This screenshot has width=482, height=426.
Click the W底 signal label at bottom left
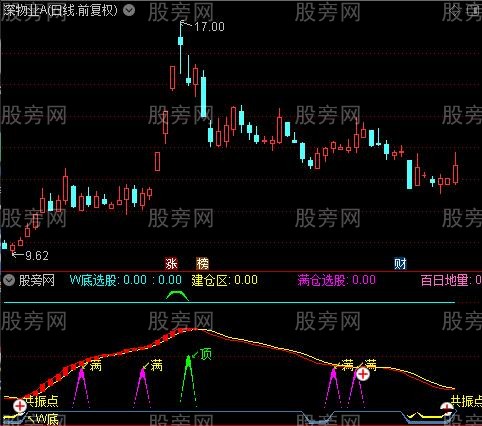click(x=47, y=419)
